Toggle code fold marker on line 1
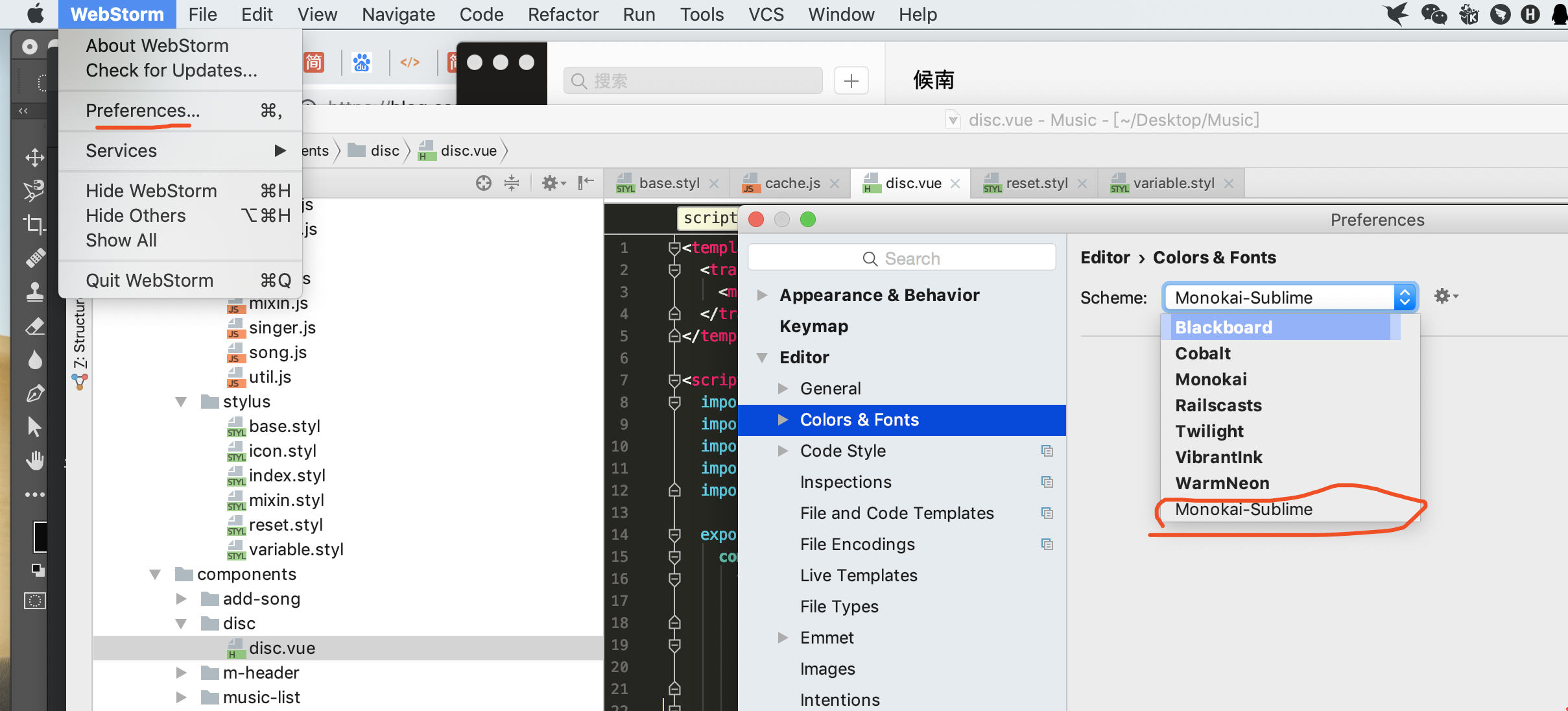The image size is (1568, 711). (674, 248)
